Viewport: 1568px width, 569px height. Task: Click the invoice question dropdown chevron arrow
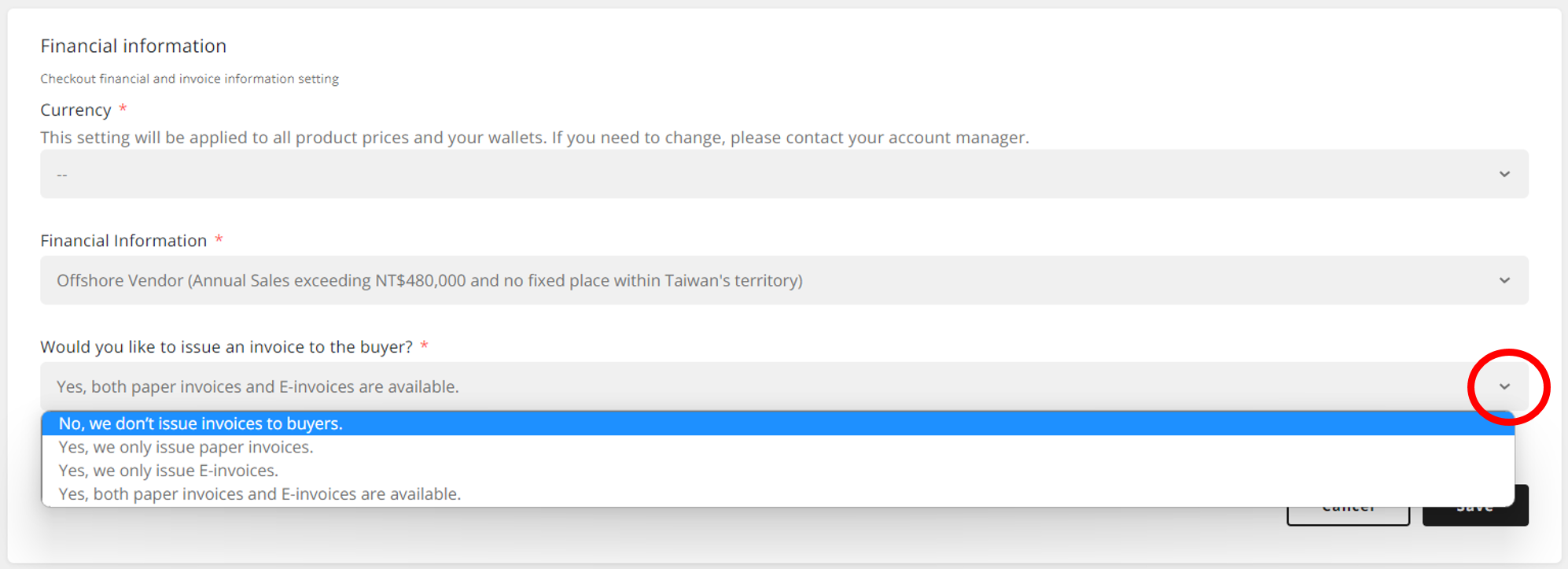(x=1504, y=386)
